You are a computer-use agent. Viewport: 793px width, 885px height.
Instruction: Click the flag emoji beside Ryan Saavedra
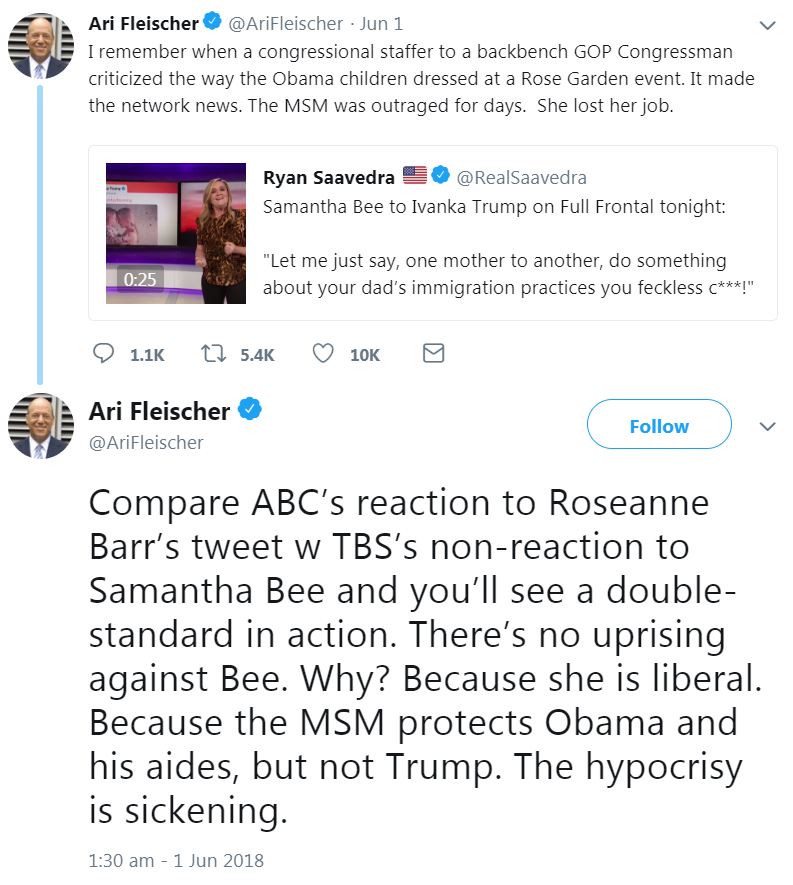[x=414, y=177]
